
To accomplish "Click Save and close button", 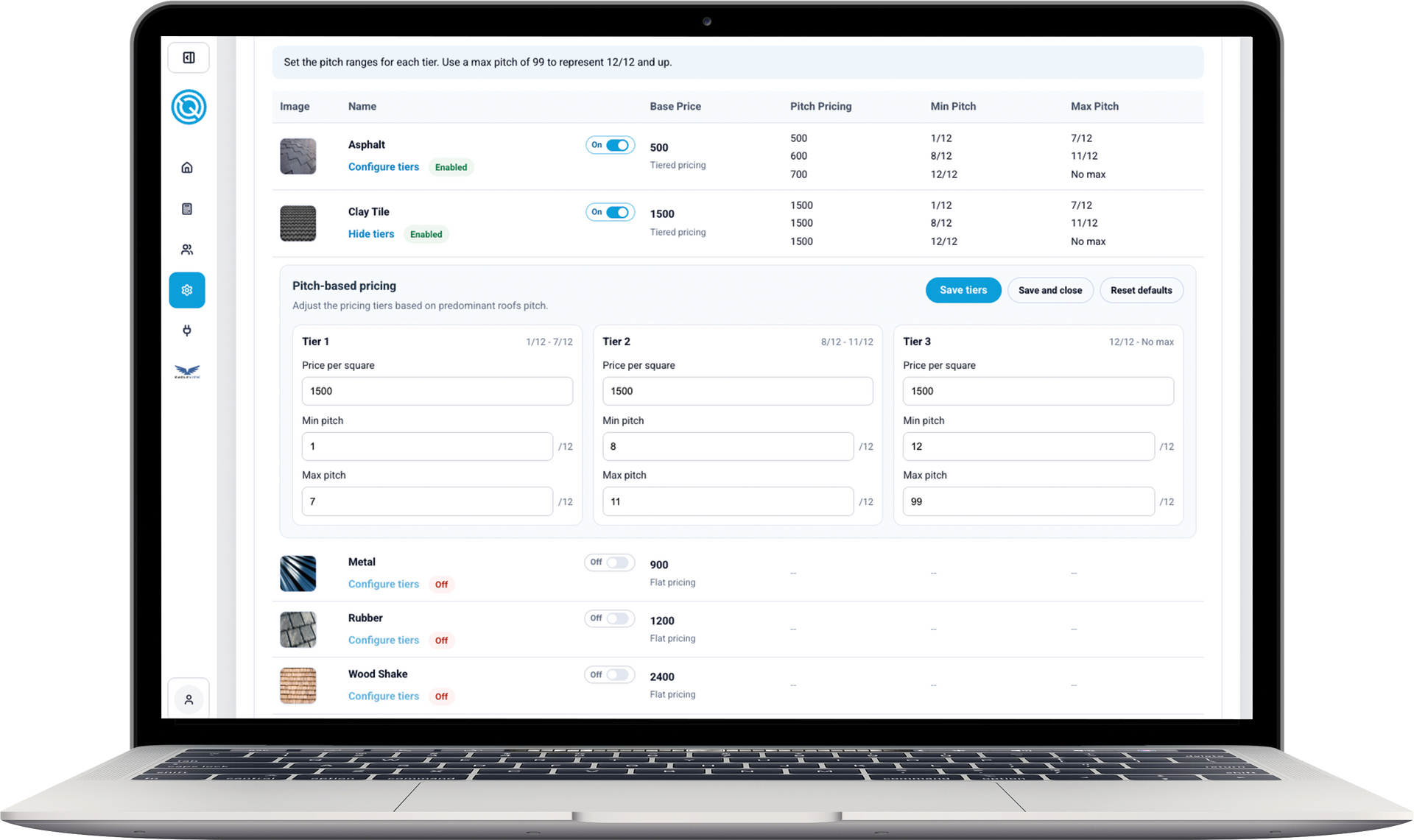I will pos(1049,290).
